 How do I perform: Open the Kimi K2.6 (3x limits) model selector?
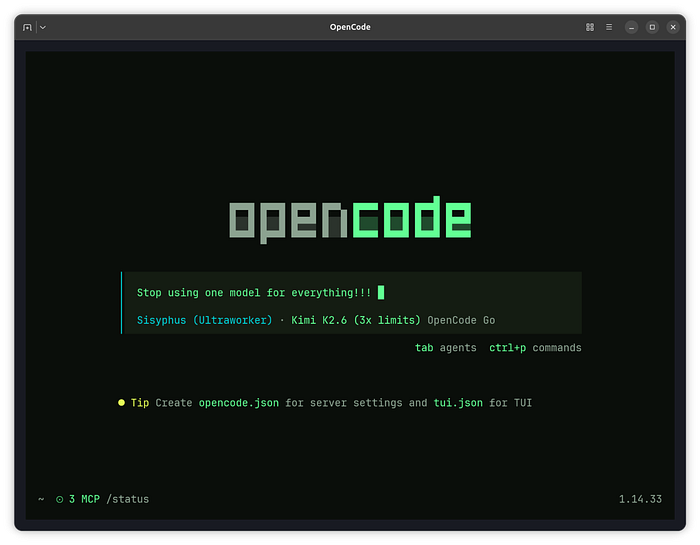coord(356,320)
